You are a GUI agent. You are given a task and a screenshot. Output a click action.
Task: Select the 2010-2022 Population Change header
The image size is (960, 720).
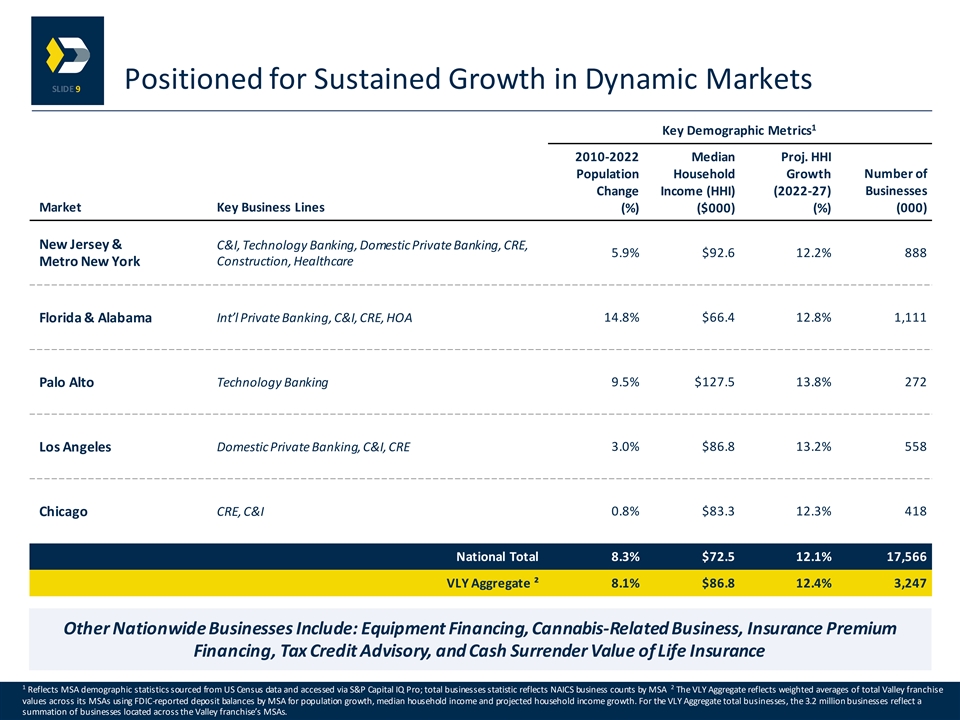607,182
